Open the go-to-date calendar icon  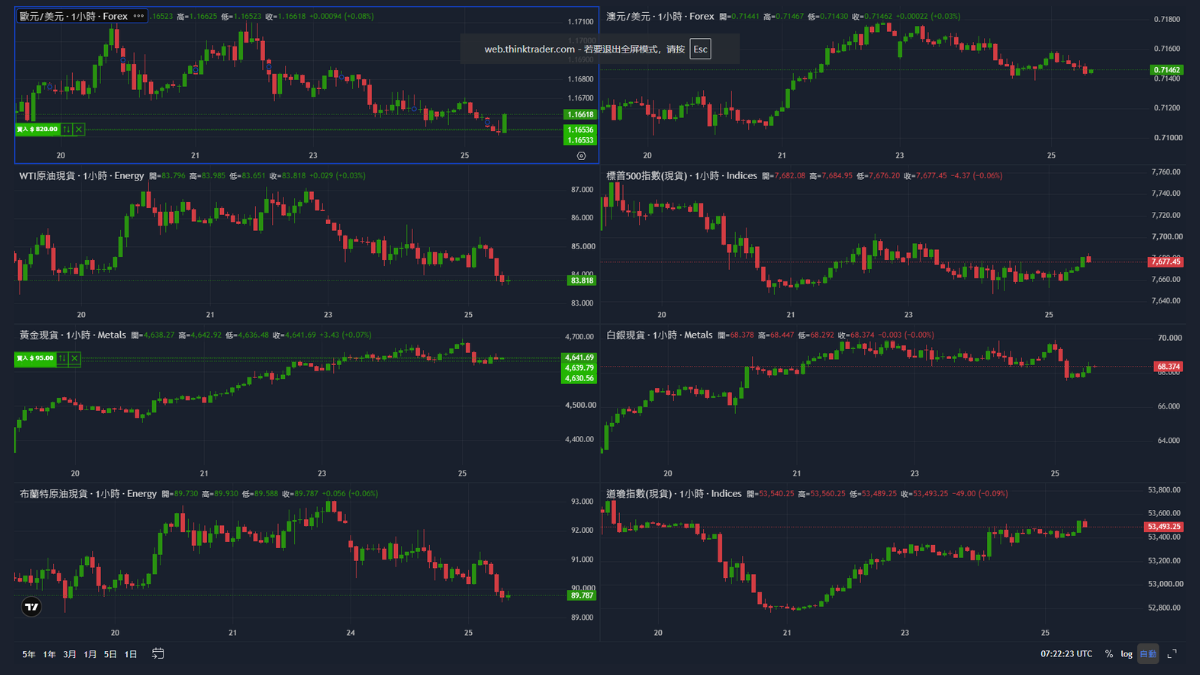pyautogui.click(x=158, y=654)
